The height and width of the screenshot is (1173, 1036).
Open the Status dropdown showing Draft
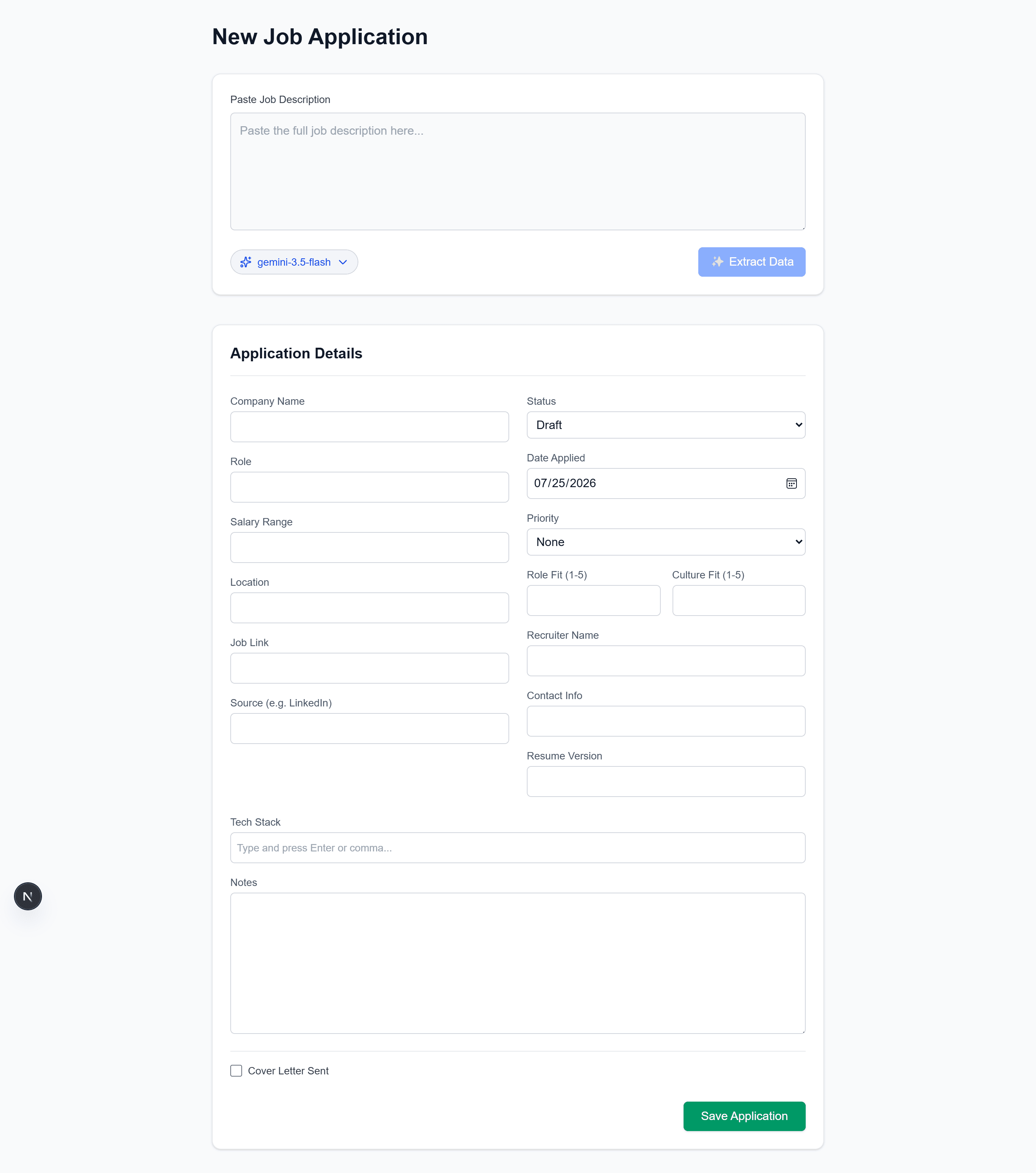[666, 425]
